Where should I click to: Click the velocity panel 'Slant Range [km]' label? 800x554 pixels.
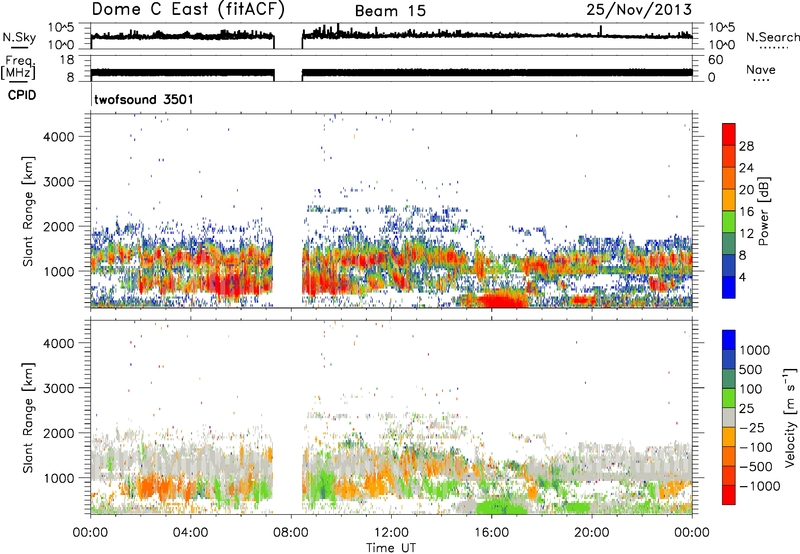[28, 417]
